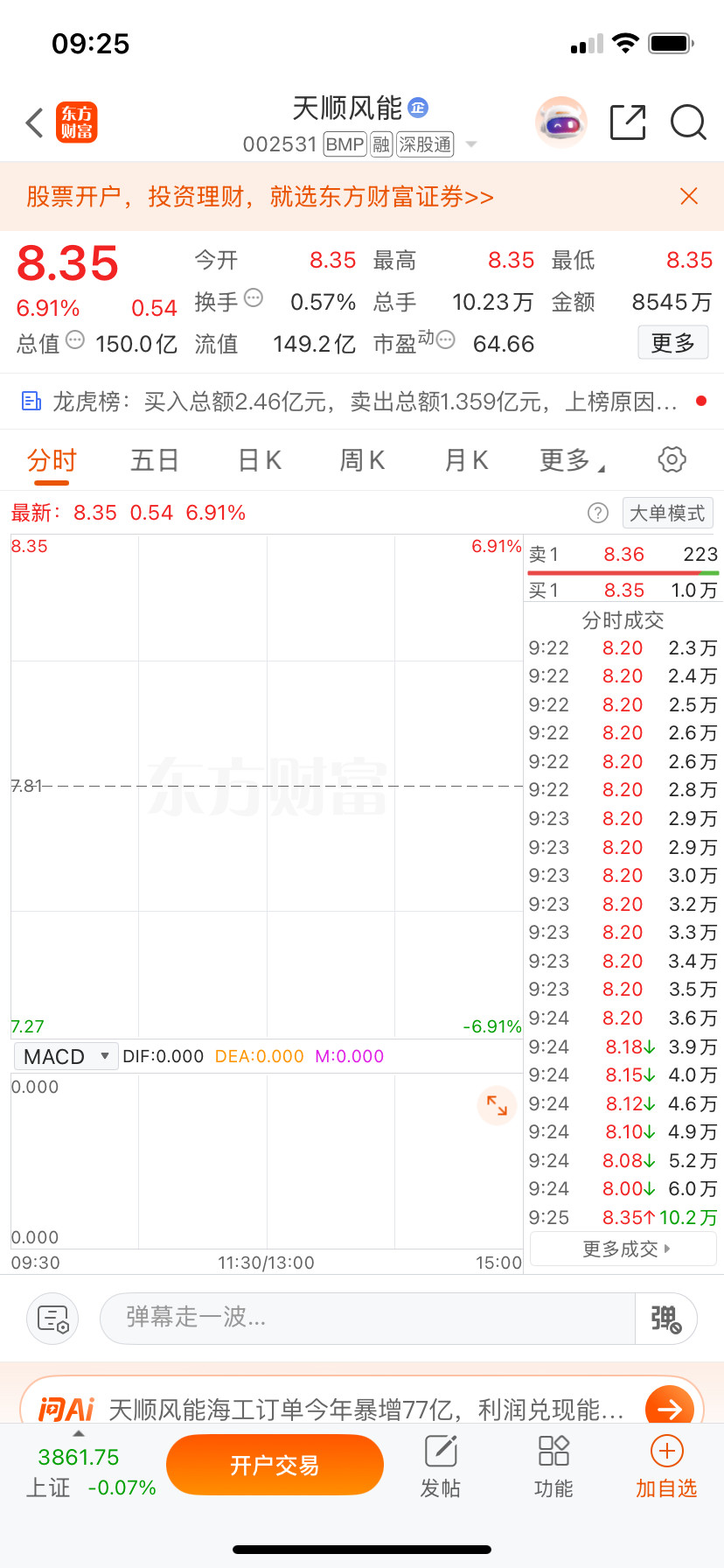
Task: Expand the 更多 chart period dropdown
Action: coord(572,460)
